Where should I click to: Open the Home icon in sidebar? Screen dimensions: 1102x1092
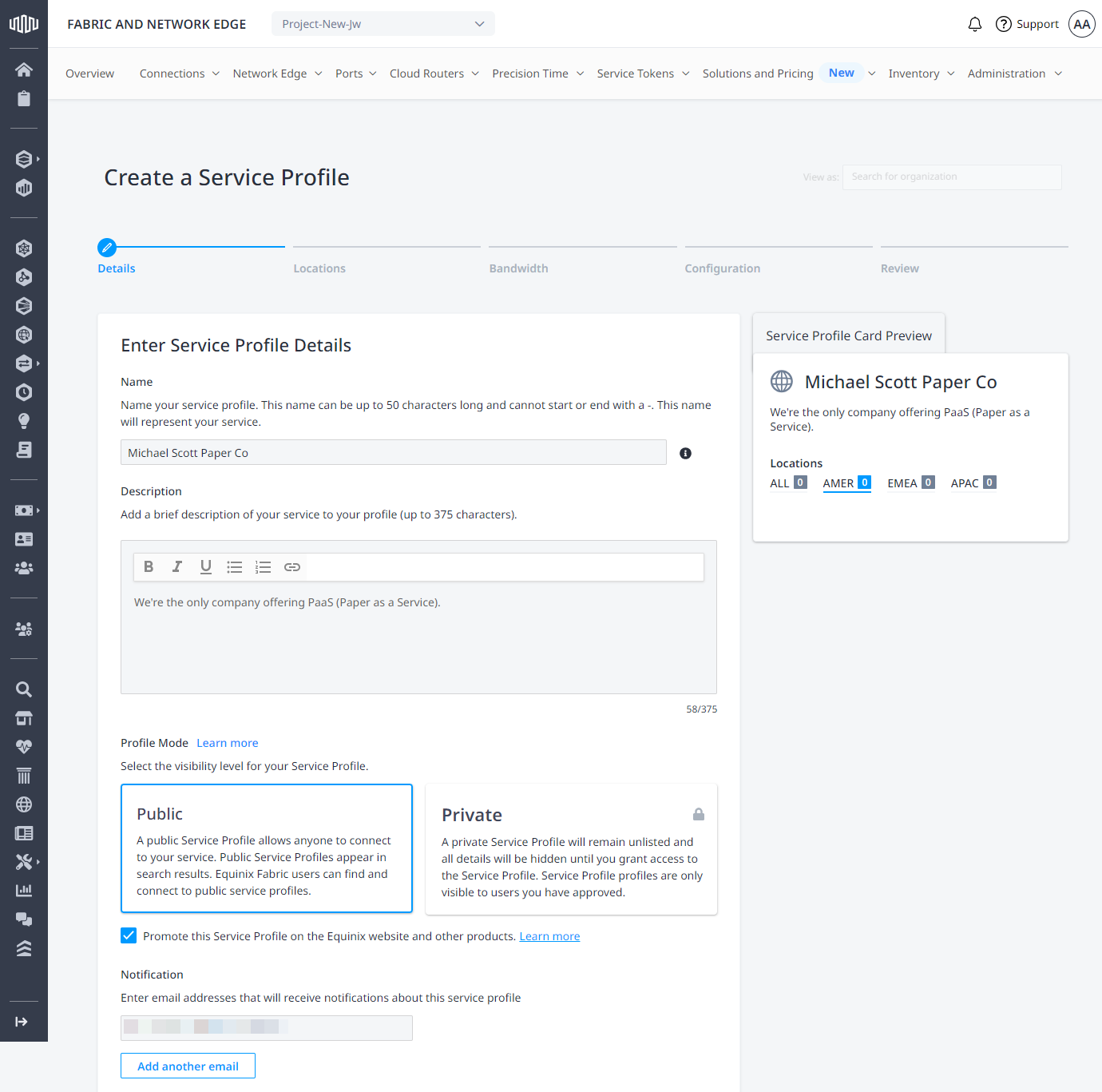(24, 69)
